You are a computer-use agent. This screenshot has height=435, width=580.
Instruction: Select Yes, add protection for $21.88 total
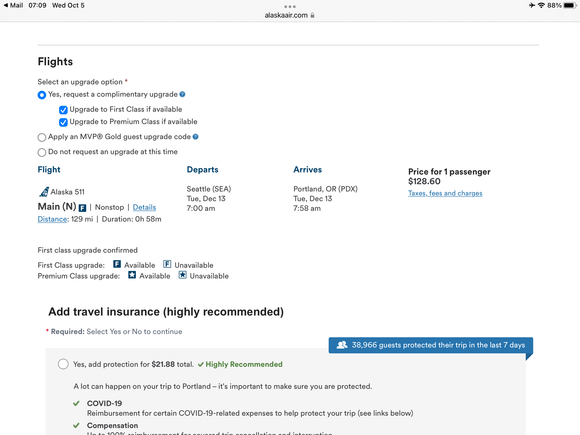[63, 364]
